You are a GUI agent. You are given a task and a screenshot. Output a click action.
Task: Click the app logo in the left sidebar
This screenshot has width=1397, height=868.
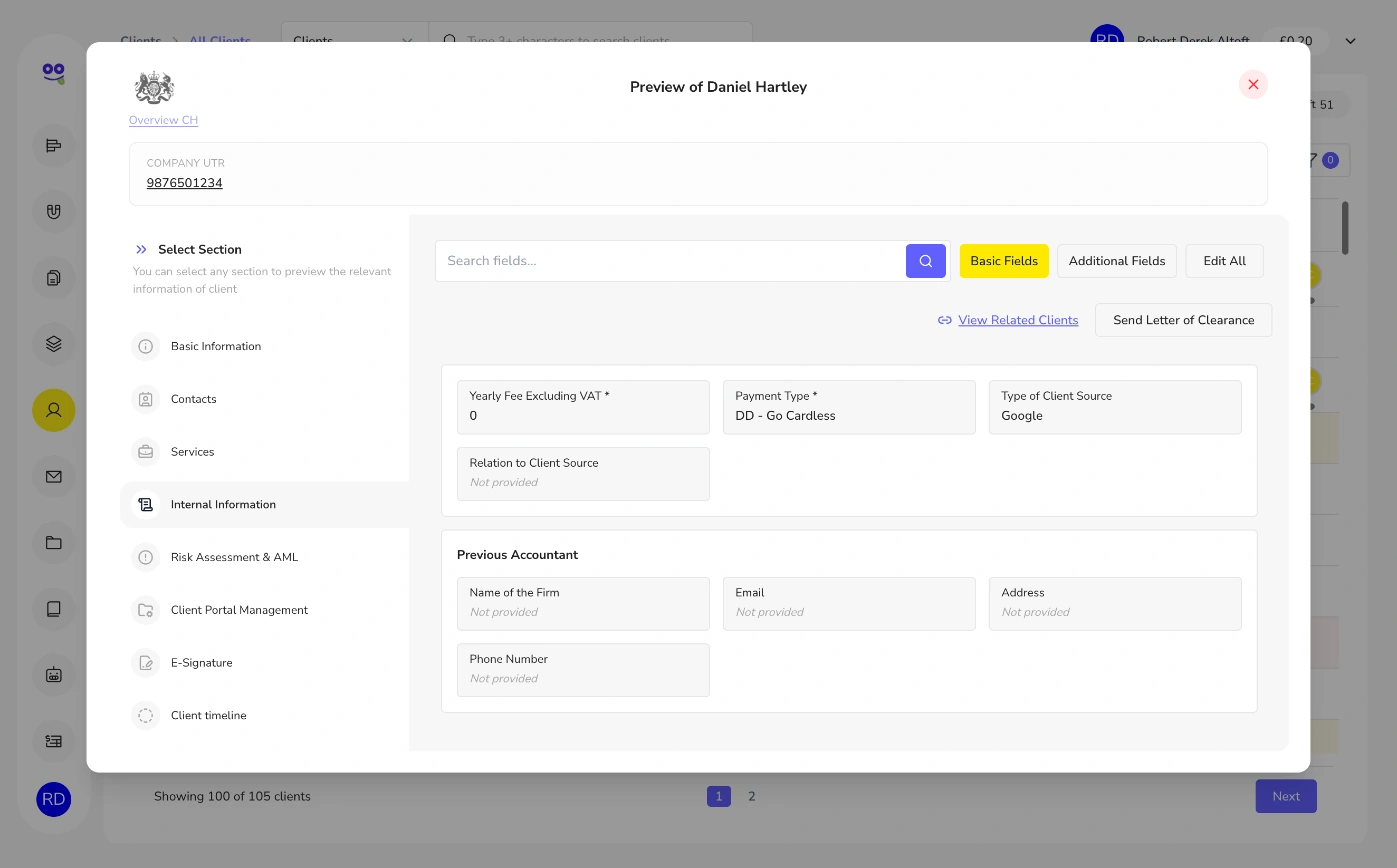[53, 73]
